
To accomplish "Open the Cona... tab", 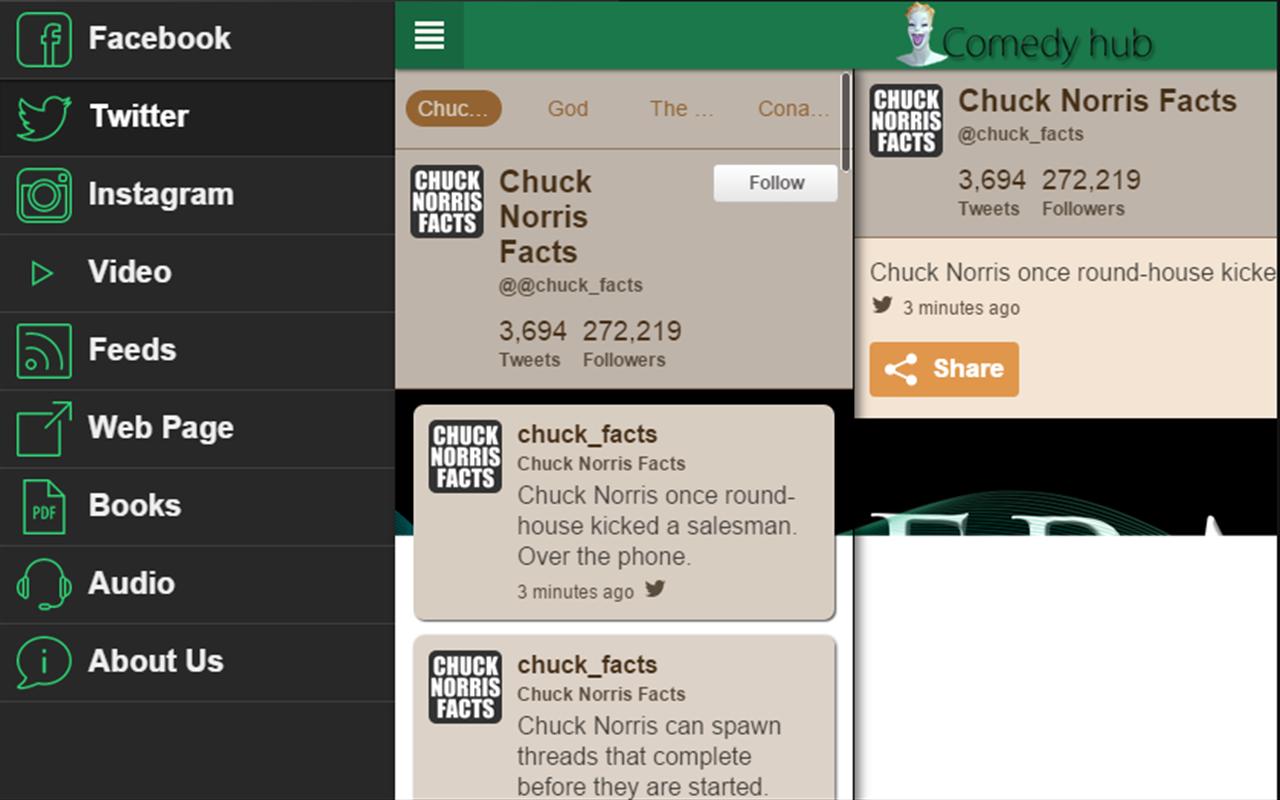I will tap(793, 109).
